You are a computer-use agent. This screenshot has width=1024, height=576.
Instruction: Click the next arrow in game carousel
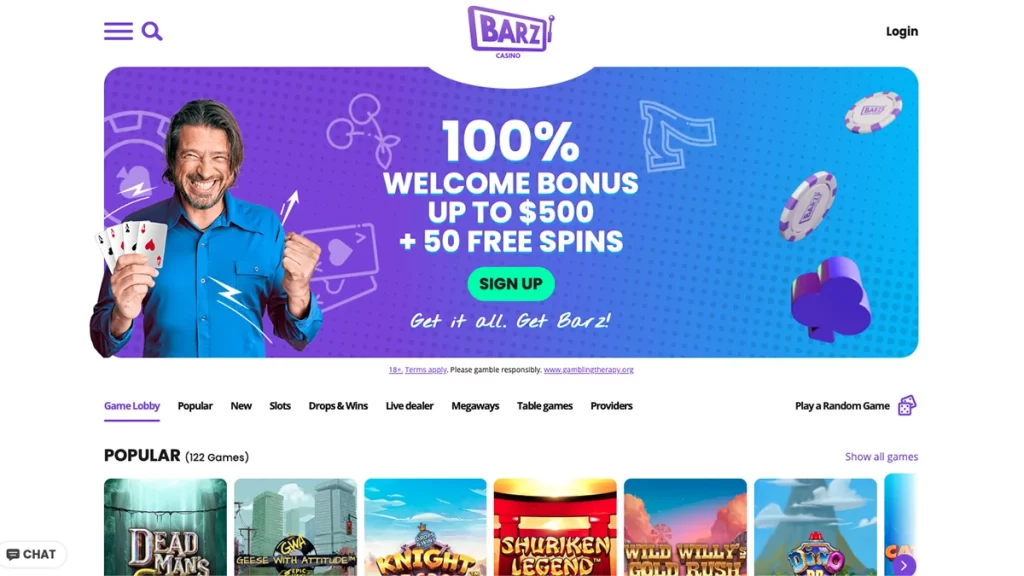click(904, 566)
